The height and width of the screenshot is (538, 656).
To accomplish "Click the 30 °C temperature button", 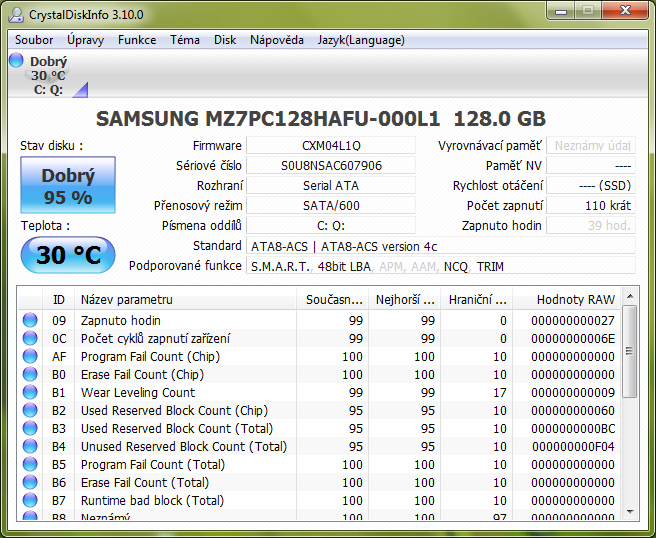I will 68,255.
